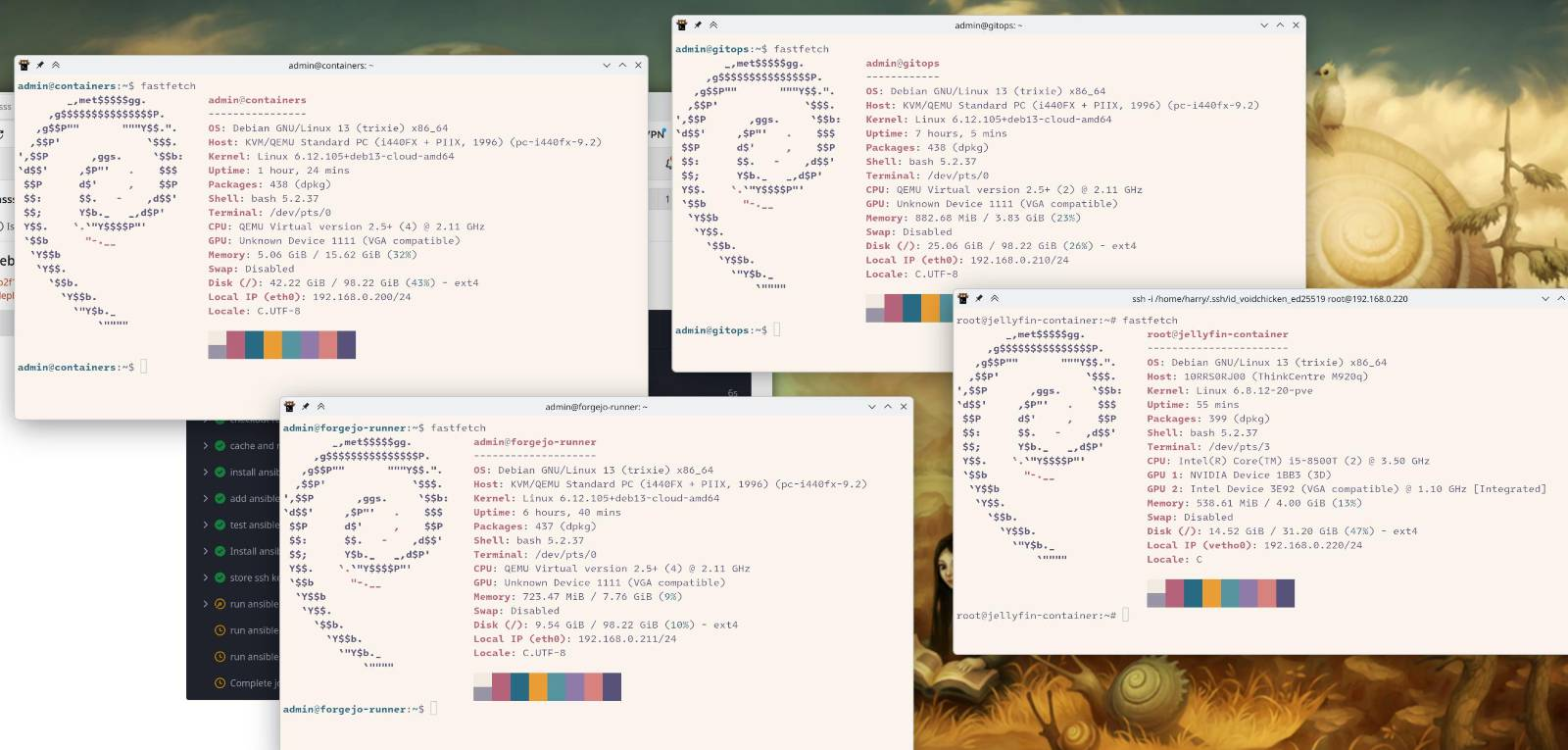Open the "Complete j" step row
The height and width of the screenshot is (750, 1568).
(x=238, y=683)
